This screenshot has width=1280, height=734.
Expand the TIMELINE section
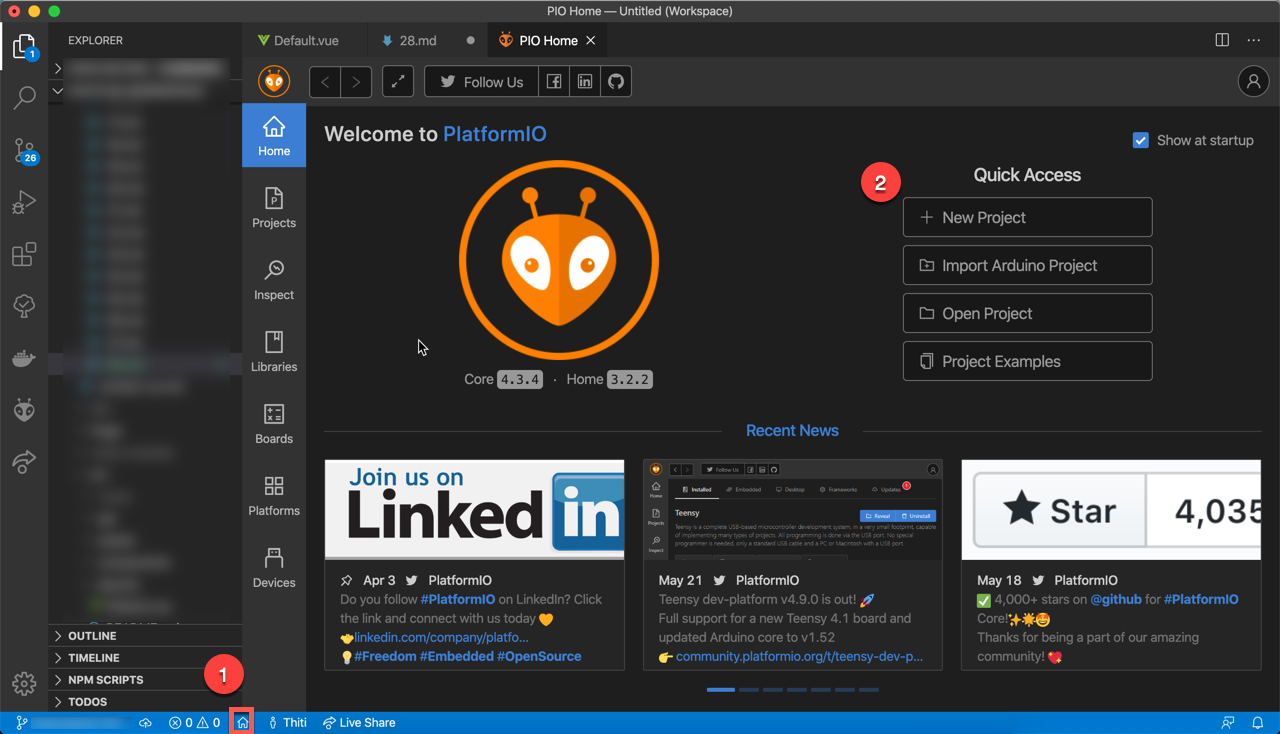point(93,658)
